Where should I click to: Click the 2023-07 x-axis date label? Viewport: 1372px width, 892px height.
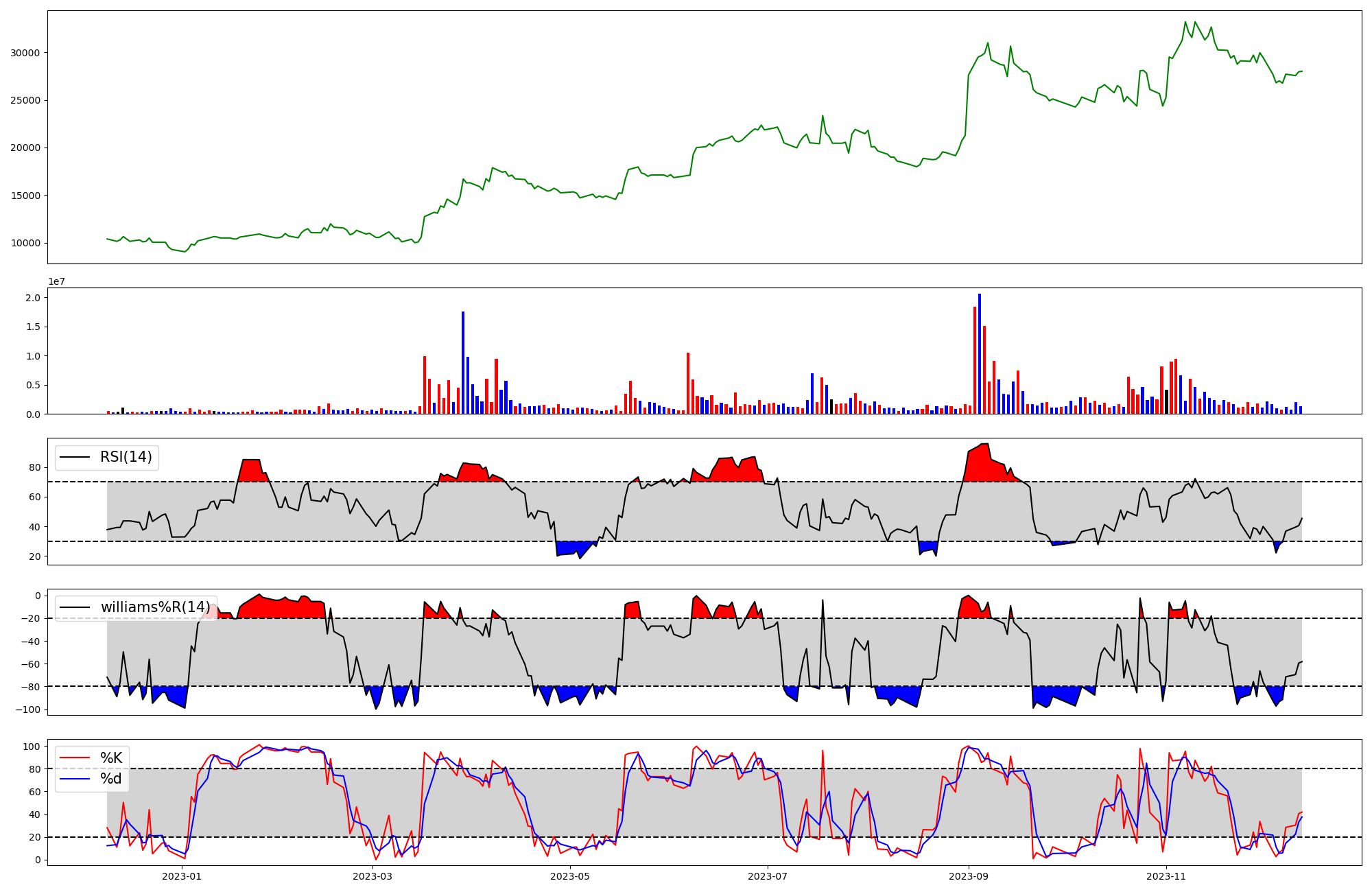[767, 876]
